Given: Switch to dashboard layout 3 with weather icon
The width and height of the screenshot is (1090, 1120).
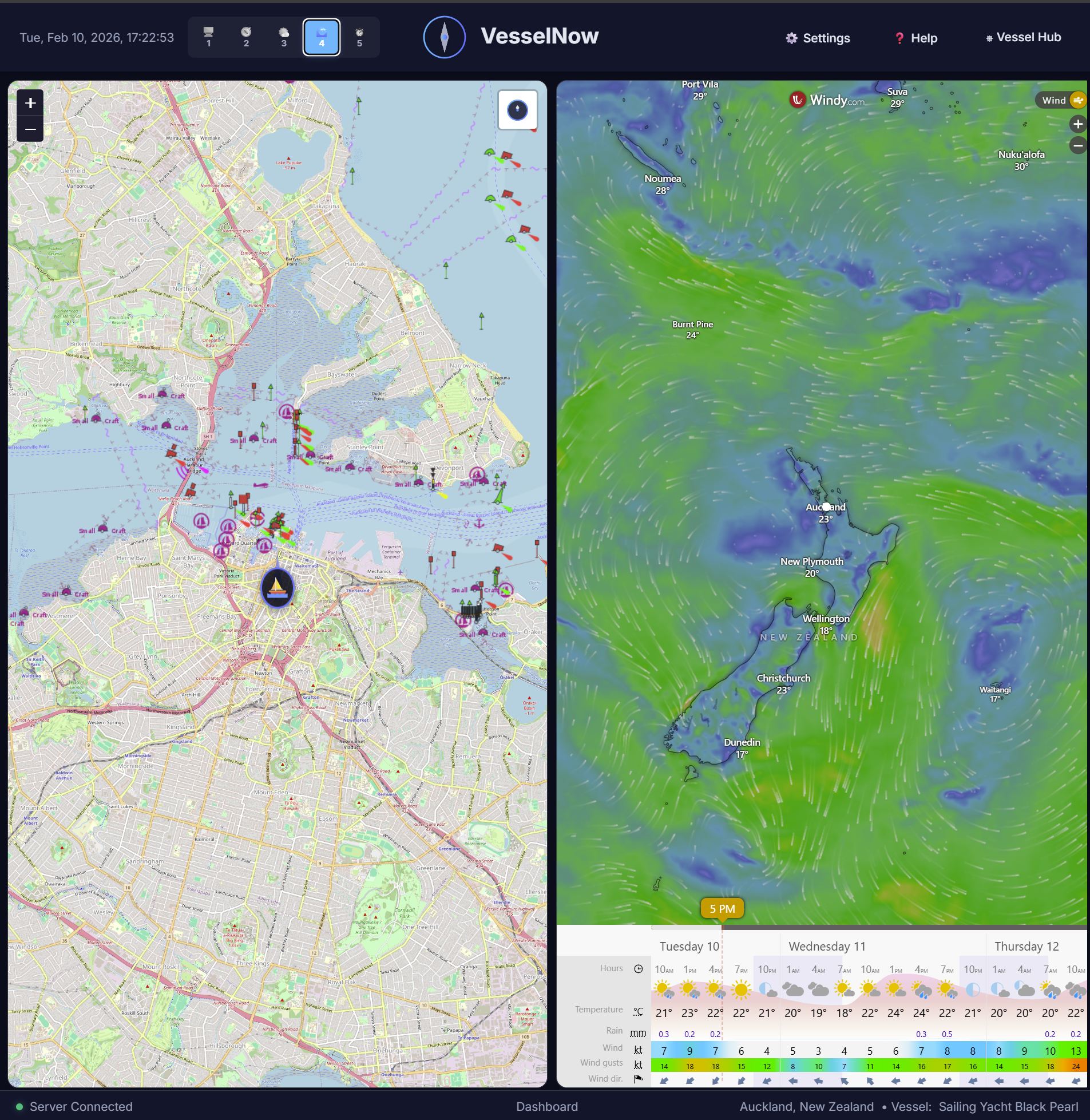Looking at the screenshot, I should coord(284,37).
